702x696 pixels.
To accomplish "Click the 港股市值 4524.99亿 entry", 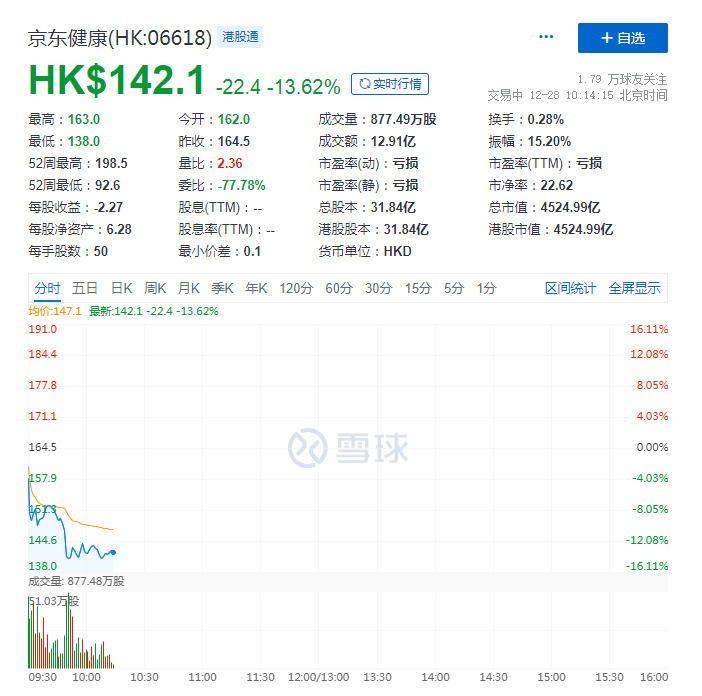I will pyautogui.click(x=551, y=229).
